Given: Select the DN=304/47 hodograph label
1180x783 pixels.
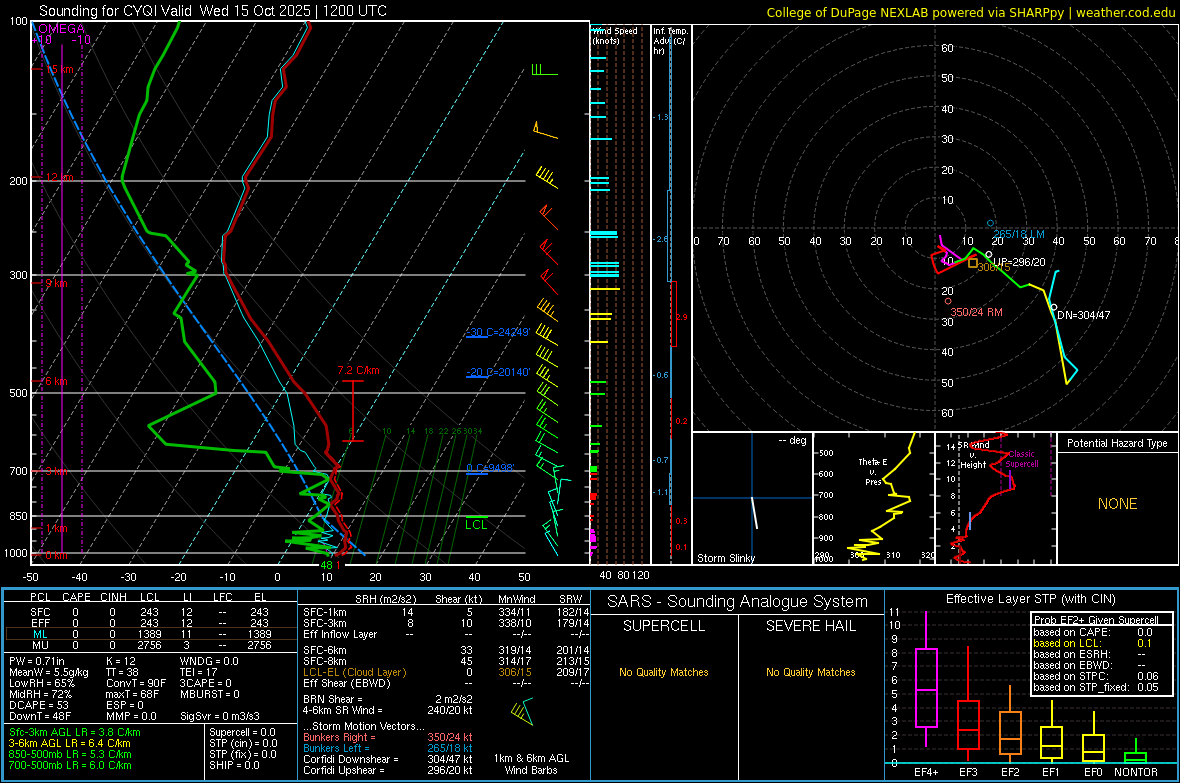Looking at the screenshot, I should 1084,315.
